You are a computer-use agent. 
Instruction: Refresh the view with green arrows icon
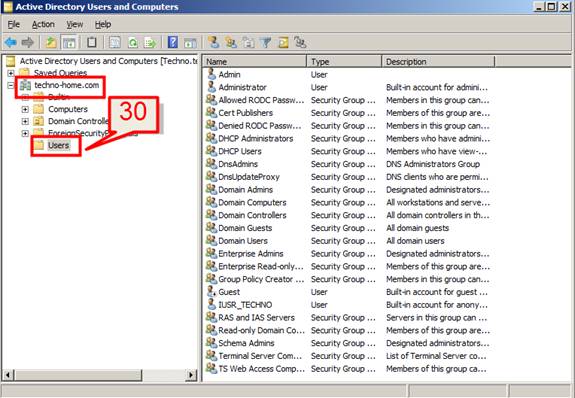132,43
